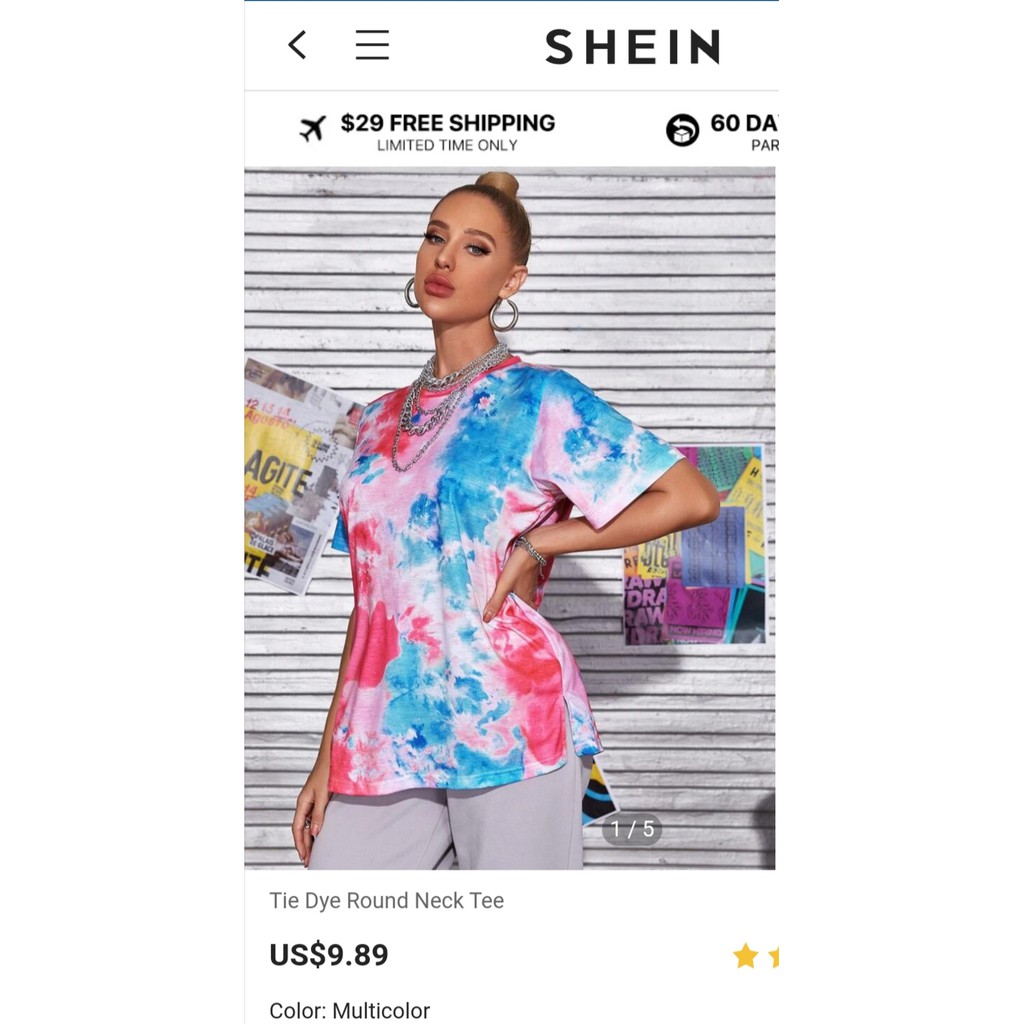Open the 60 DA returns banner text
Screen dimensions: 1024x1024
[744, 123]
